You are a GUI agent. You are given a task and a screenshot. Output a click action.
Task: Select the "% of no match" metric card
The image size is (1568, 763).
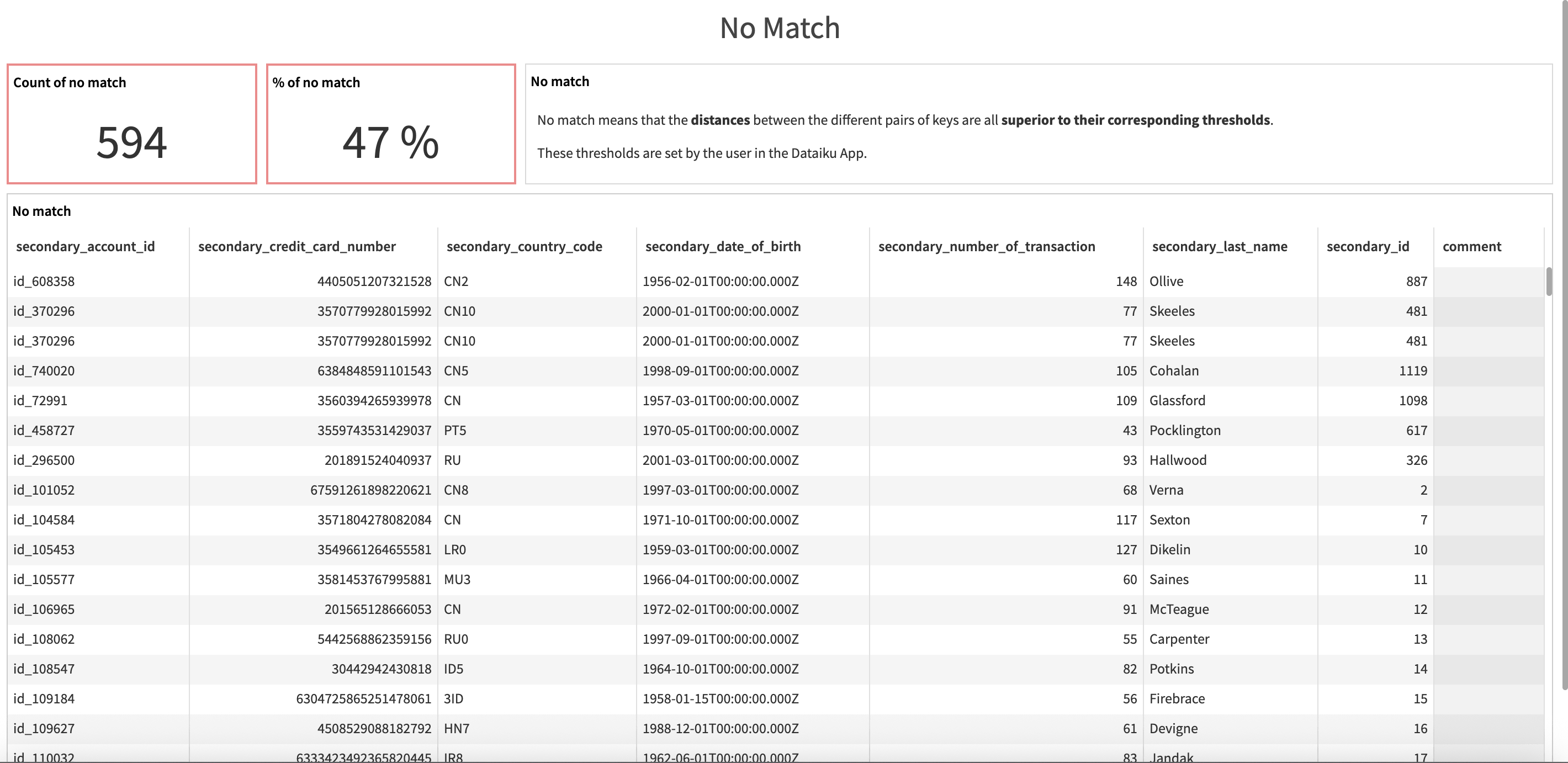coord(391,124)
